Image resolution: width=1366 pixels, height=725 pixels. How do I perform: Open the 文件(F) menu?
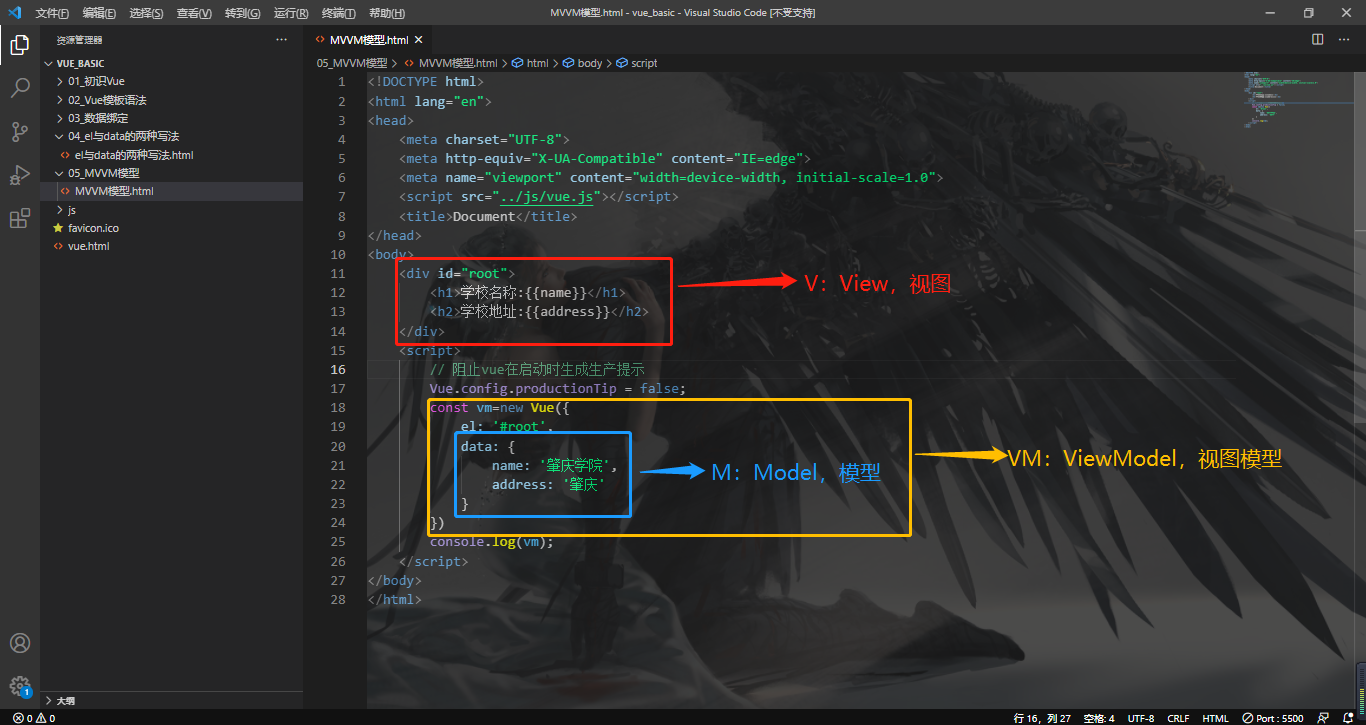coord(52,13)
